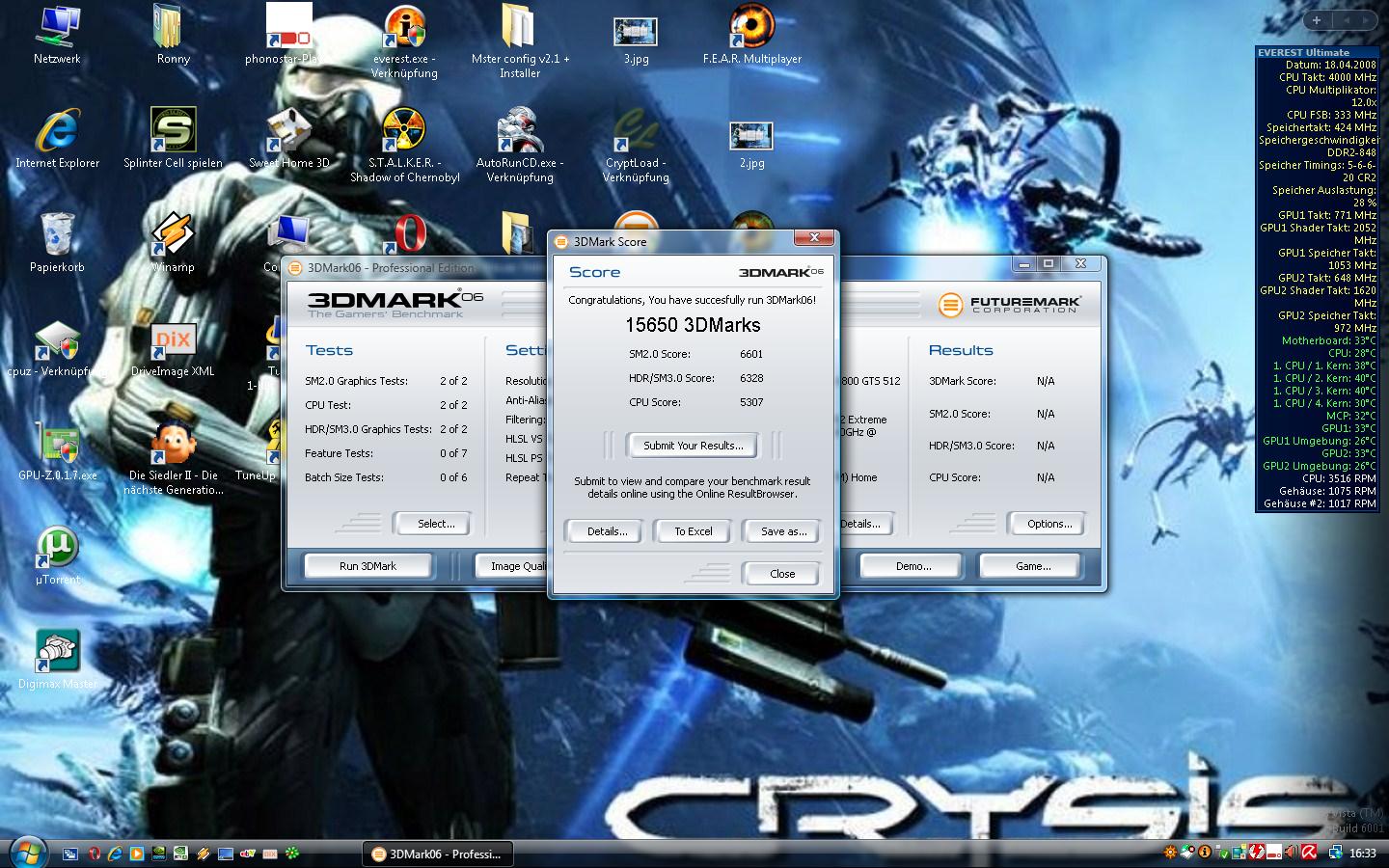Open ICQ flower icon in quick launch
1389x868 pixels.
291,854
